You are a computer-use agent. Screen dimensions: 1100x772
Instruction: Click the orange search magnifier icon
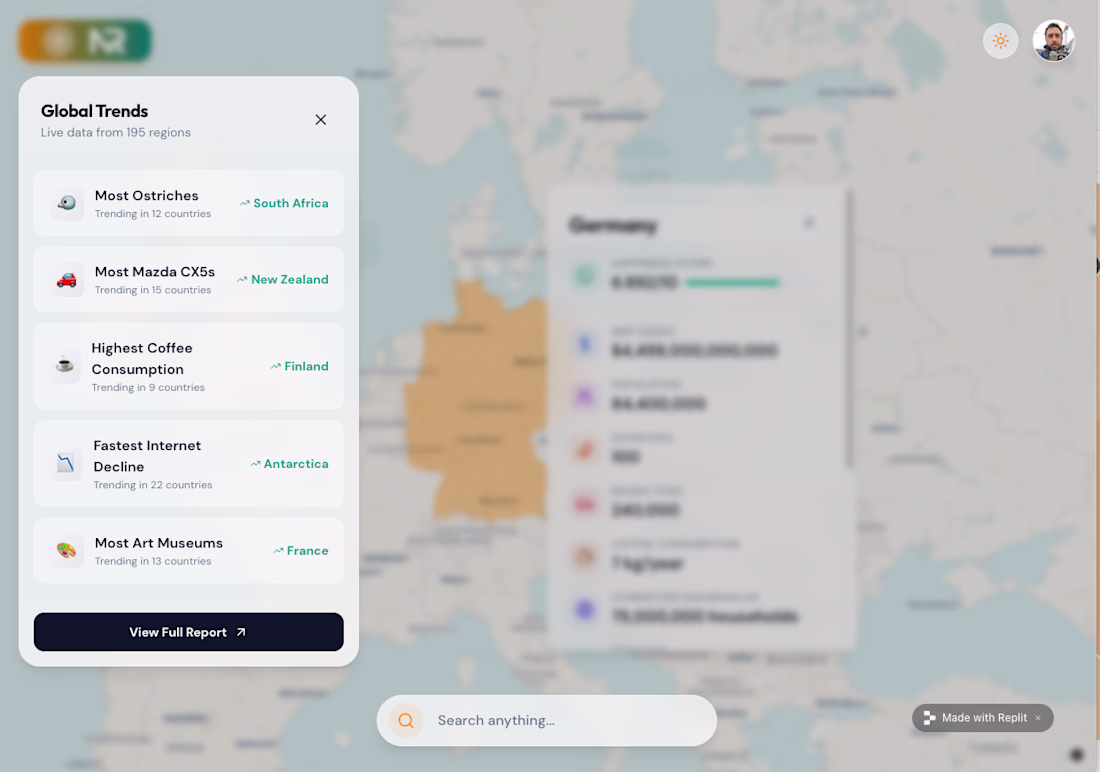[406, 721]
